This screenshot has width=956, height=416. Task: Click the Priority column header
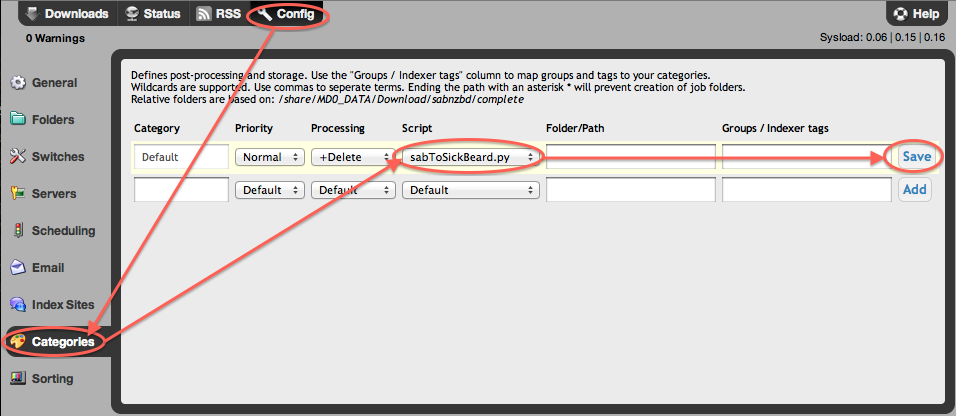(x=254, y=129)
